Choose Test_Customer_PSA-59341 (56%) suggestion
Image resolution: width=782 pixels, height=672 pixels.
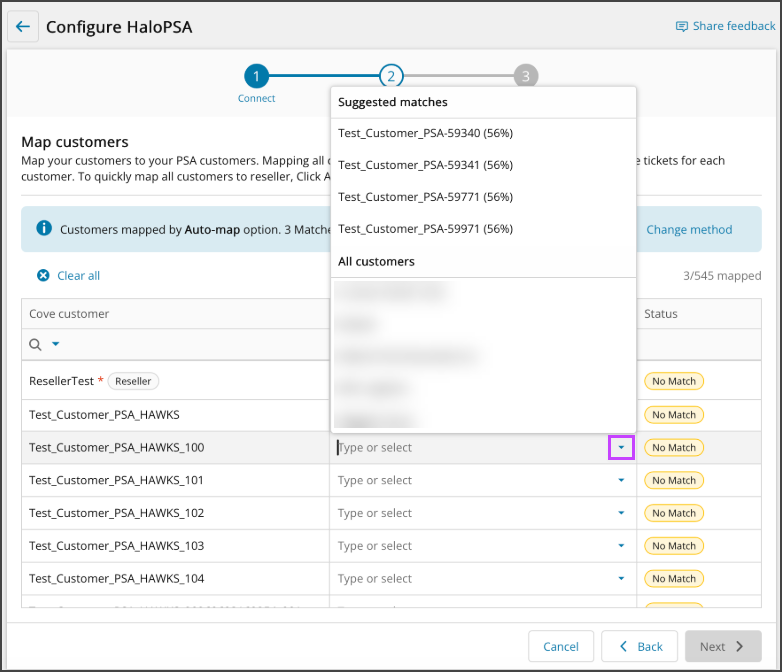coord(425,165)
